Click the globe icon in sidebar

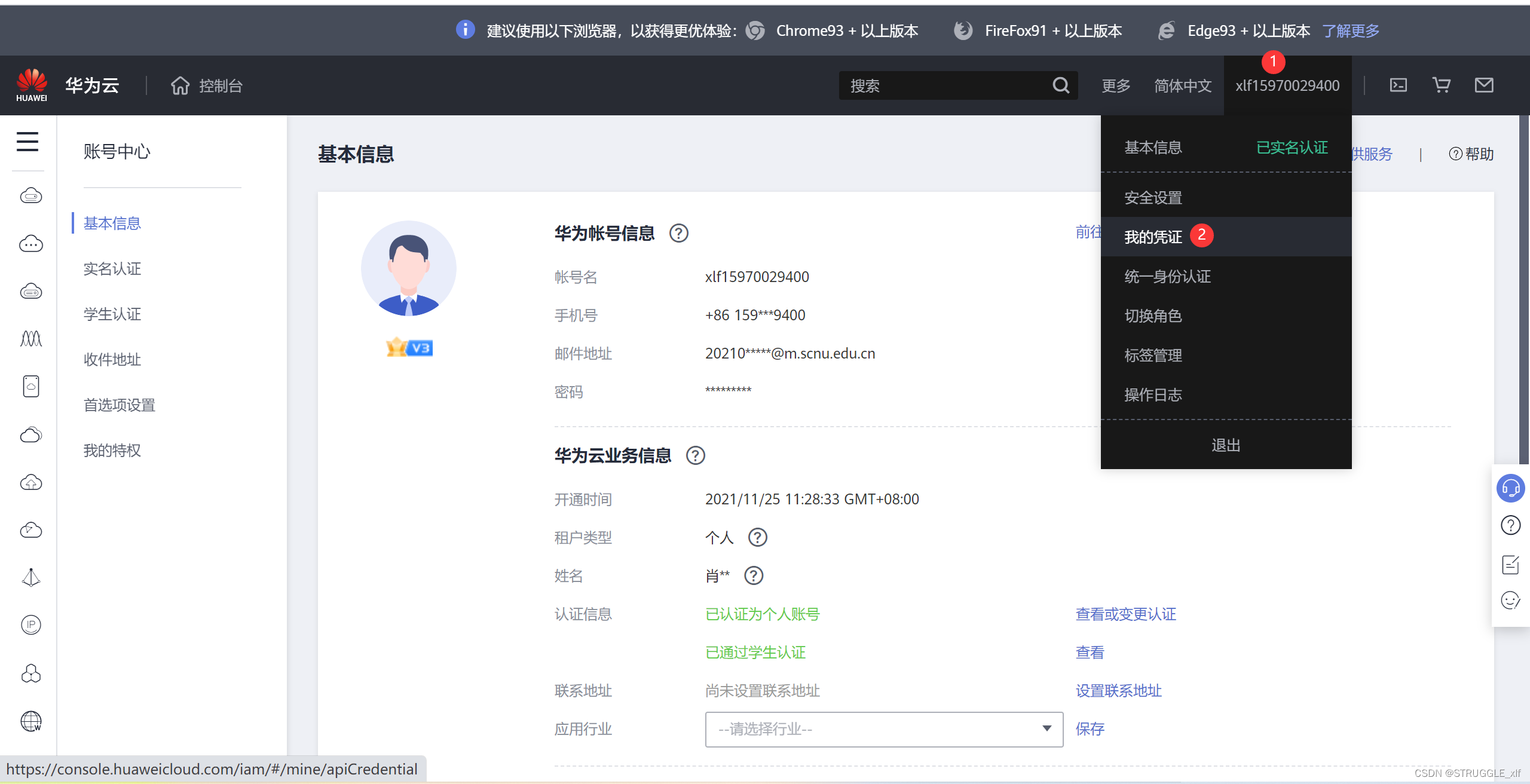coord(31,721)
